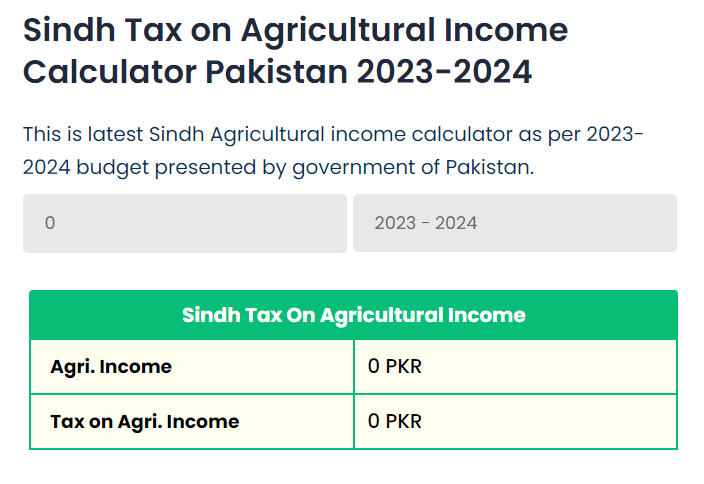Click "as per 2023-" in the description's first line
The width and height of the screenshot is (704, 484).
[x=590, y=134]
